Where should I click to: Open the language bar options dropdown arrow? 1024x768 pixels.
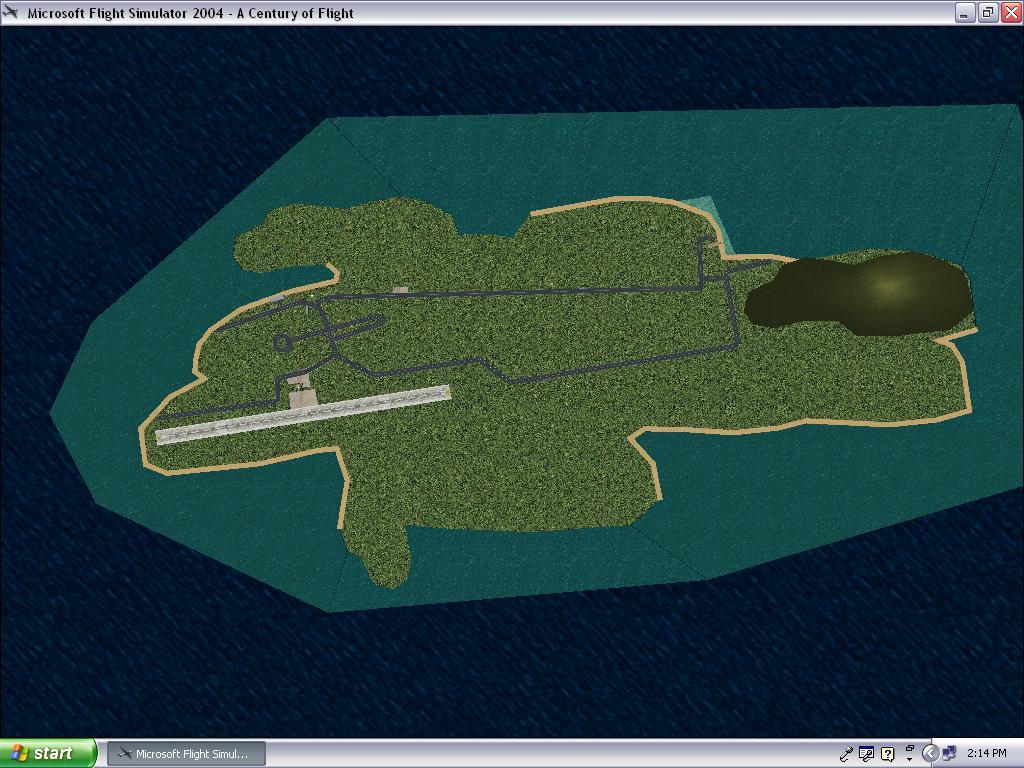909,759
